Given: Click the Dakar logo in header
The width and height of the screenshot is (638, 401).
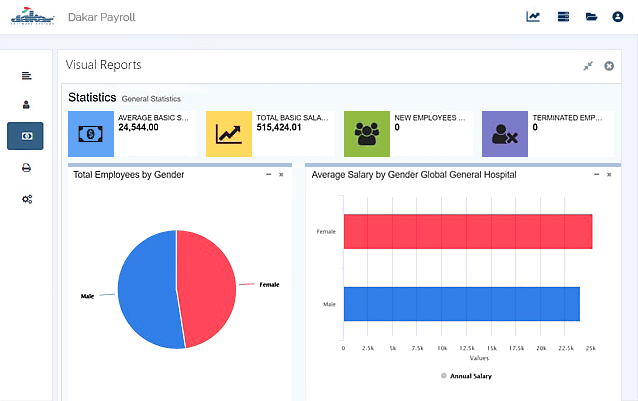Looking at the screenshot, I should tap(33, 16).
